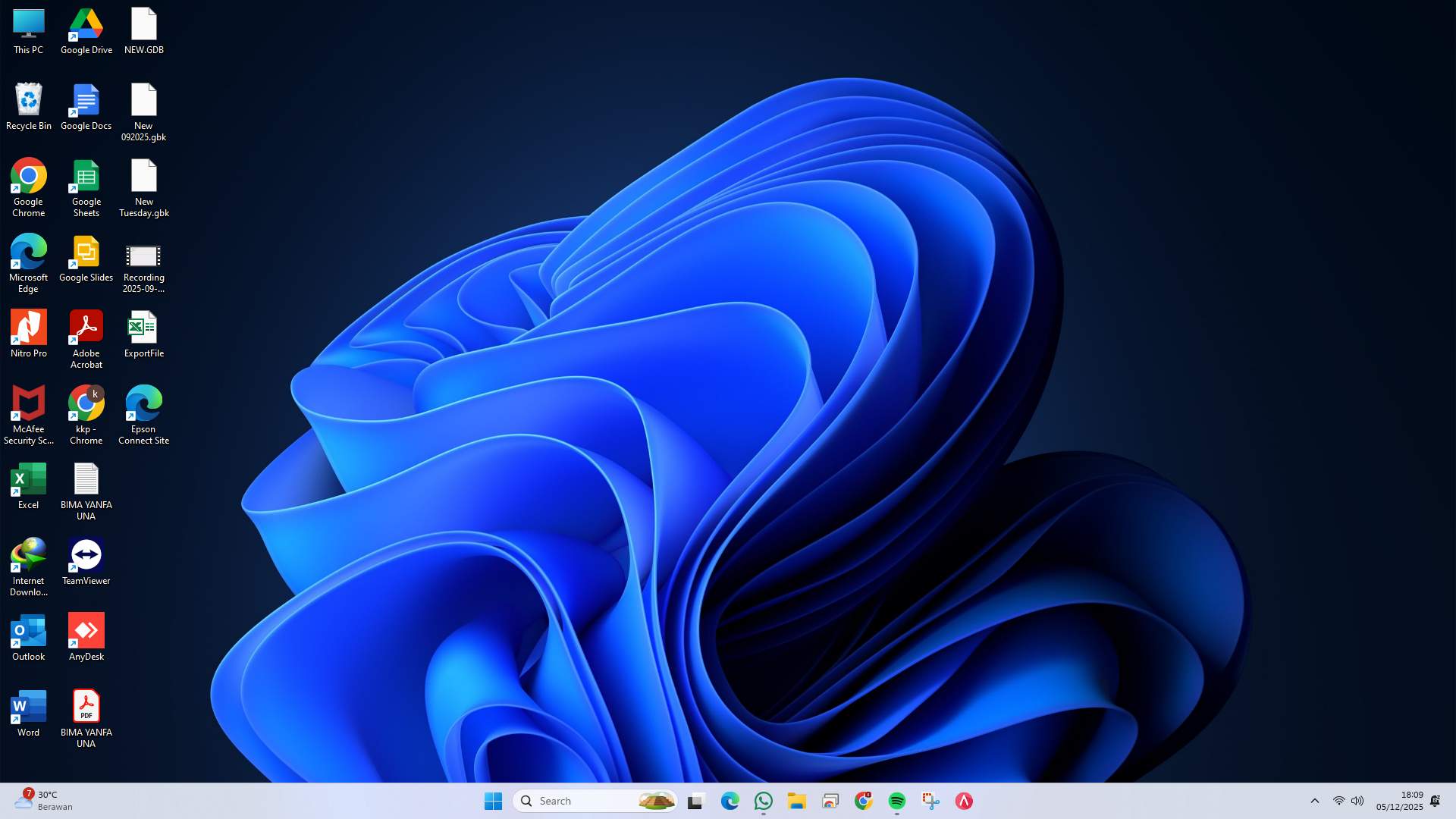Open Adobe Acrobat
Screen dimensions: 1456x819
(86, 327)
